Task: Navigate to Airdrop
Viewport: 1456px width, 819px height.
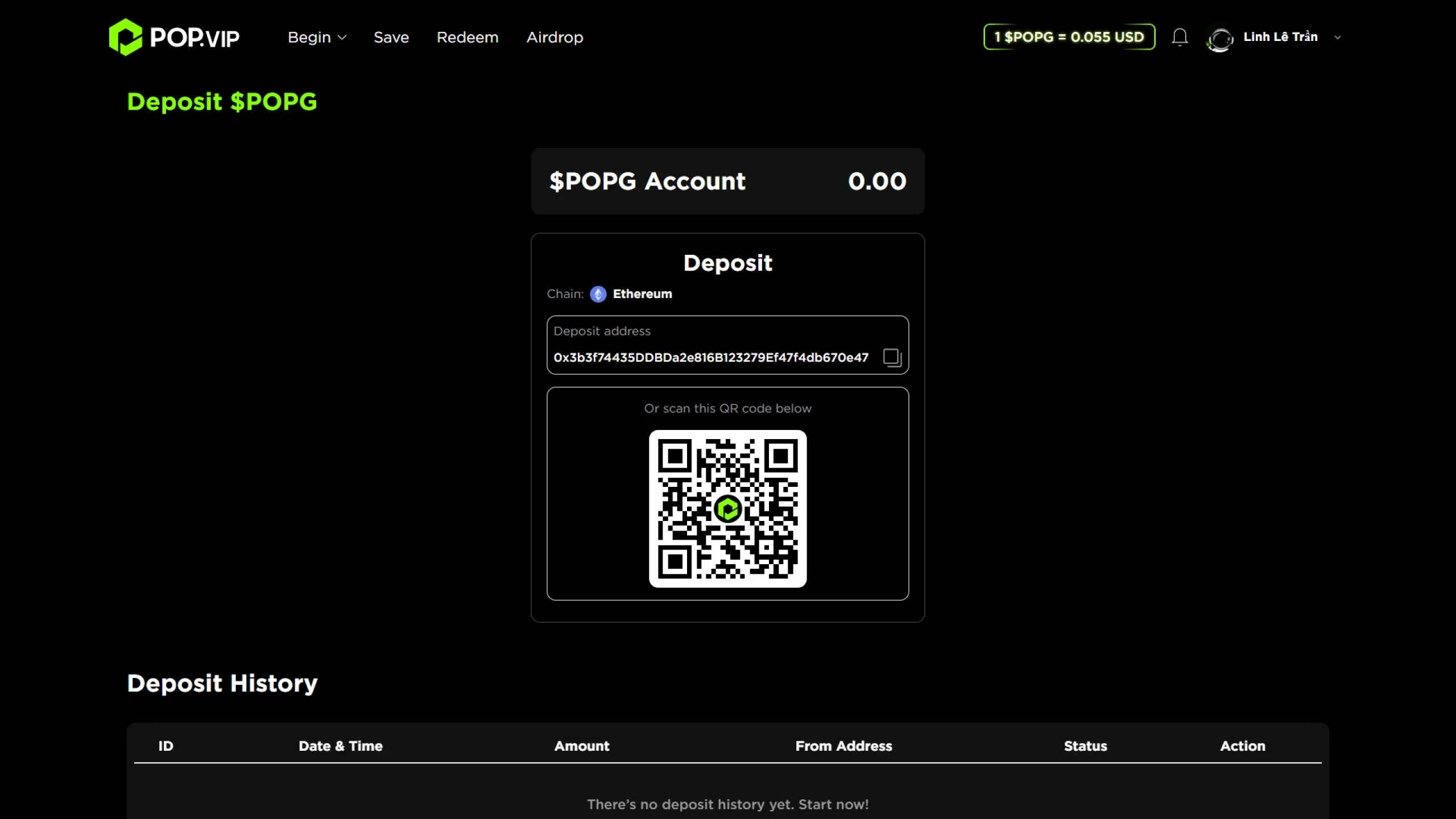Action: tap(555, 38)
